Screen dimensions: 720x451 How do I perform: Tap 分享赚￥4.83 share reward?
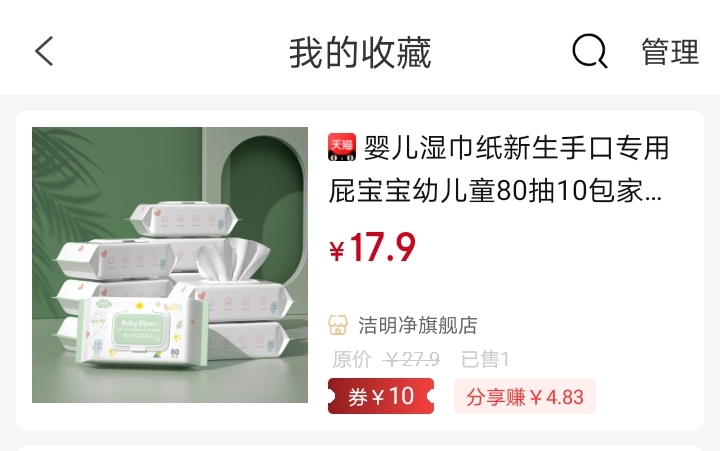point(525,396)
